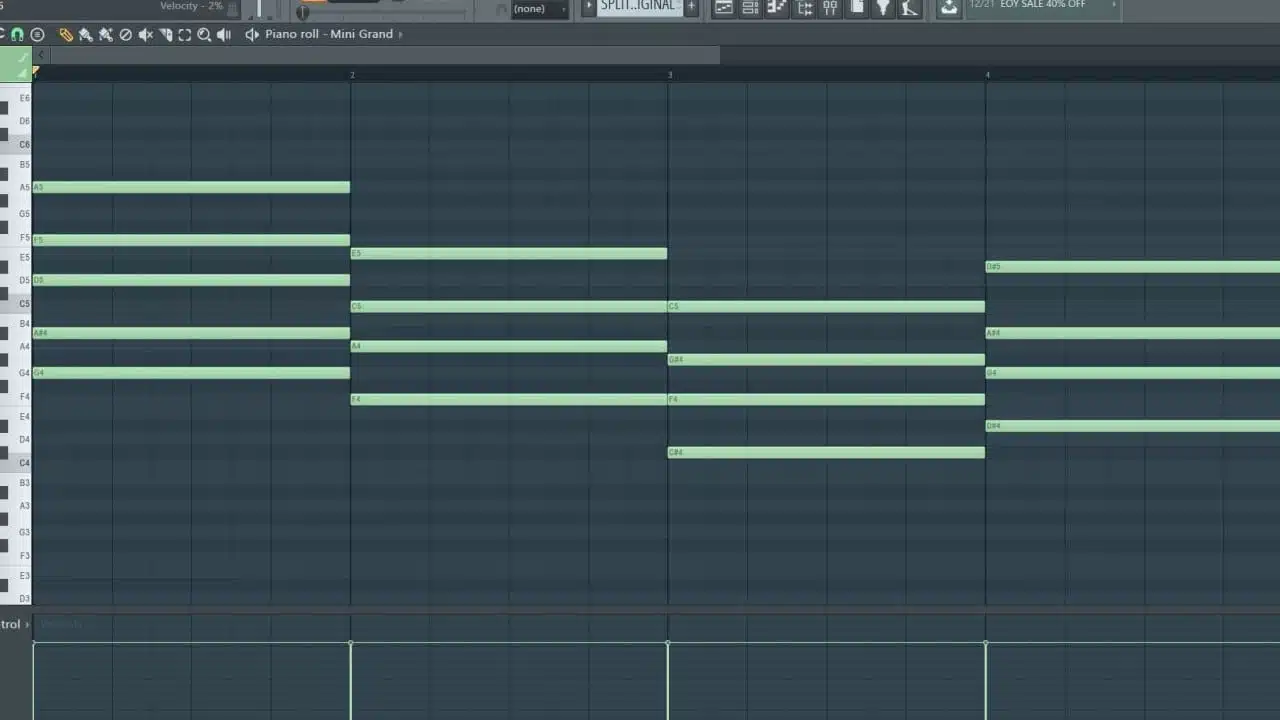
Task: Click the C4 piano key
Action: tap(16, 463)
